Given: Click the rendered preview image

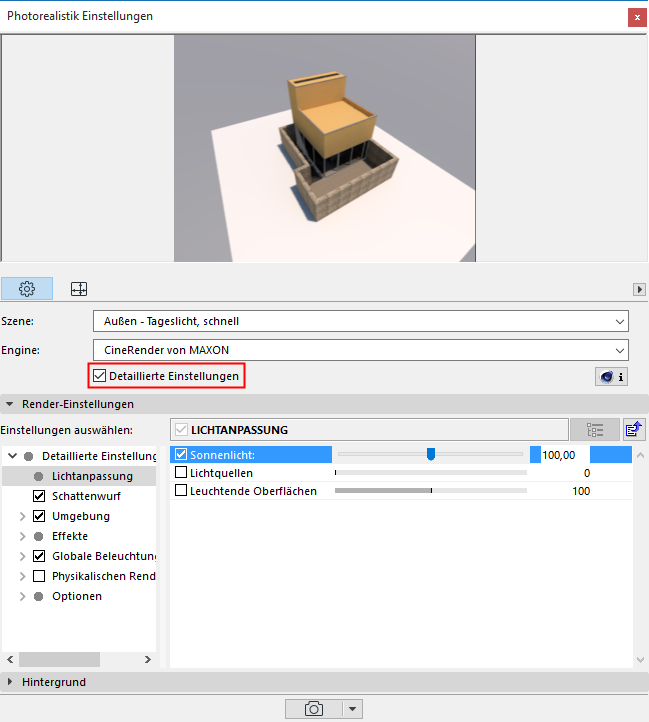Looking at the screenshot, I should (325, 148).
